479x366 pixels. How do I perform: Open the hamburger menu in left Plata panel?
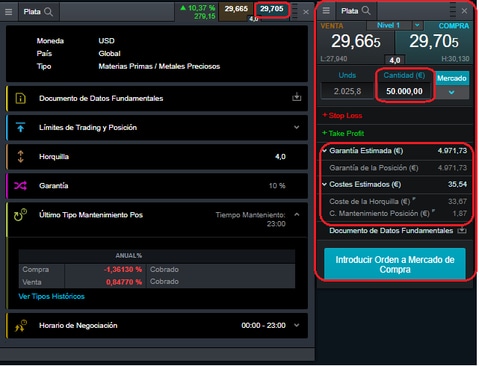pos(9,12)
